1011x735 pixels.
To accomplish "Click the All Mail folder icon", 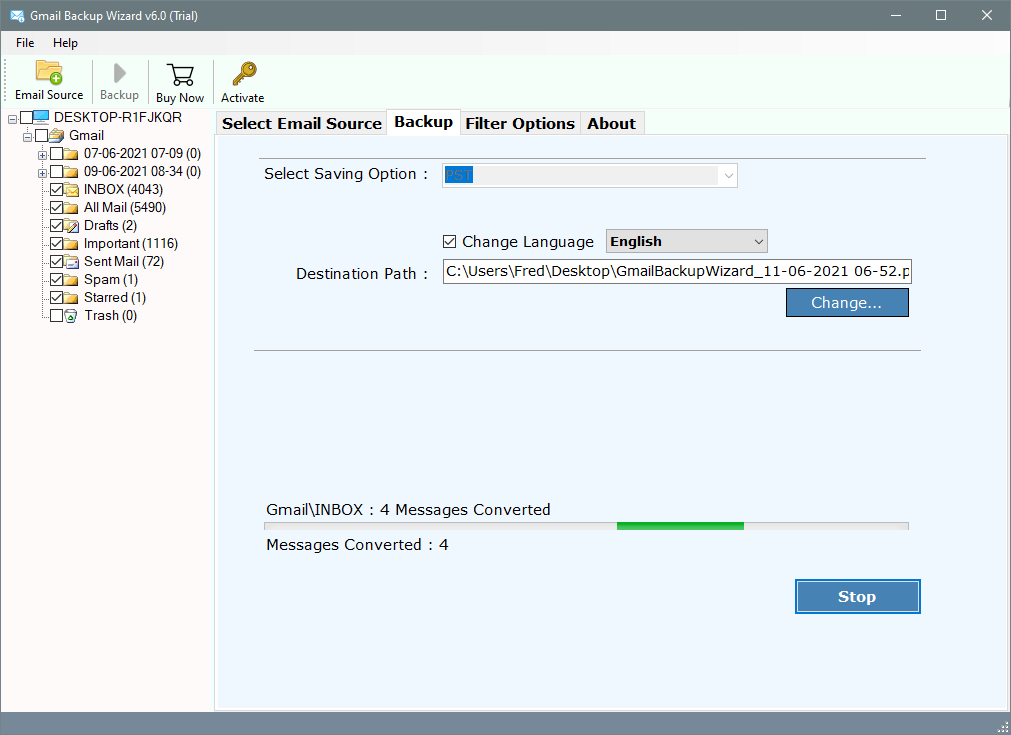I will (x=71, y=208).
